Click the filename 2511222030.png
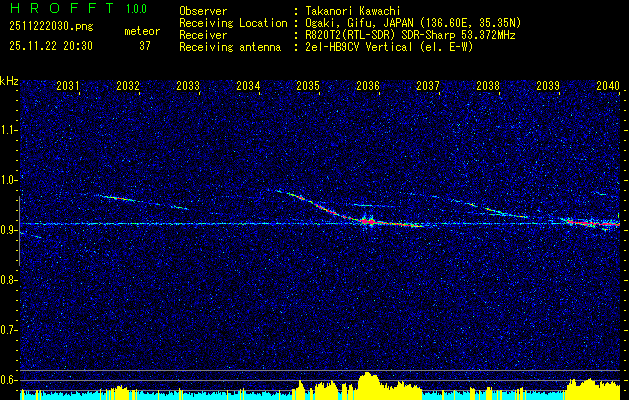Image resolution: width=629 pixels, height=400 pixels. tap(51, 27)
